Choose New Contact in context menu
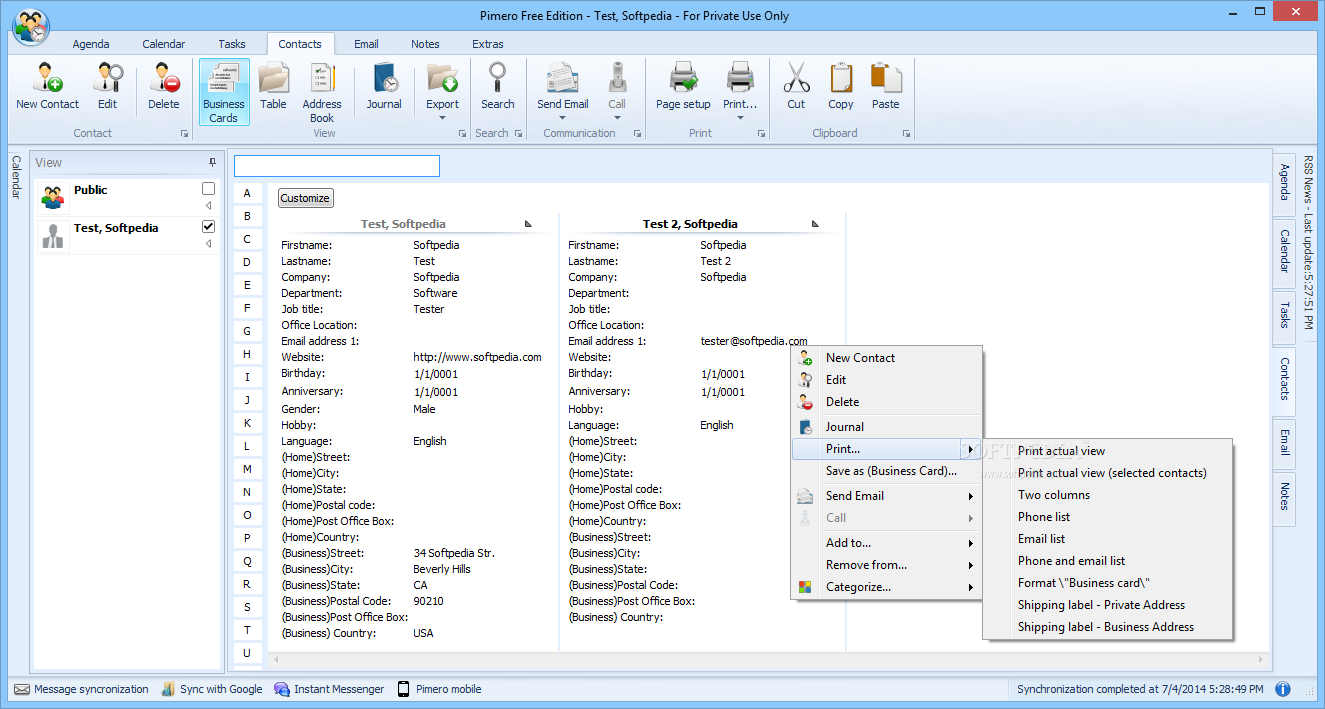Image resolution: width=1325 pixels, height=709 pixels. pos(887,358)
